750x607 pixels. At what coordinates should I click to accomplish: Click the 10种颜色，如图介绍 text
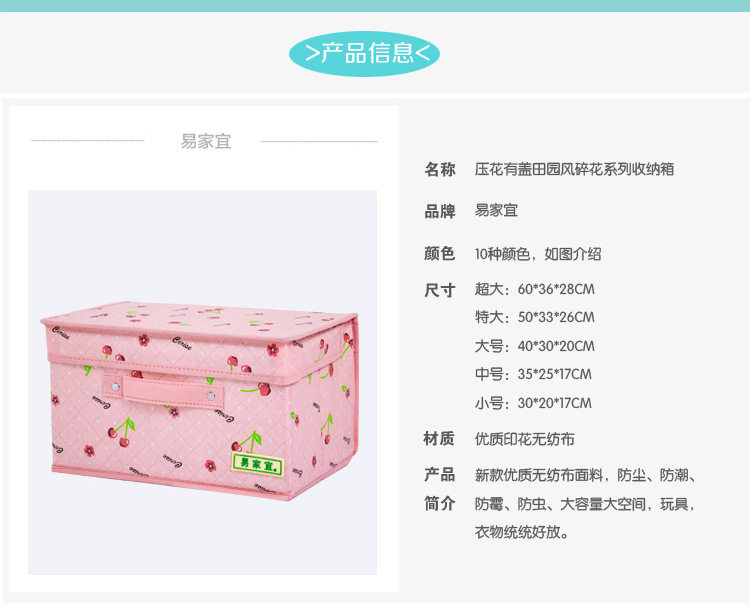coord(538,254)
